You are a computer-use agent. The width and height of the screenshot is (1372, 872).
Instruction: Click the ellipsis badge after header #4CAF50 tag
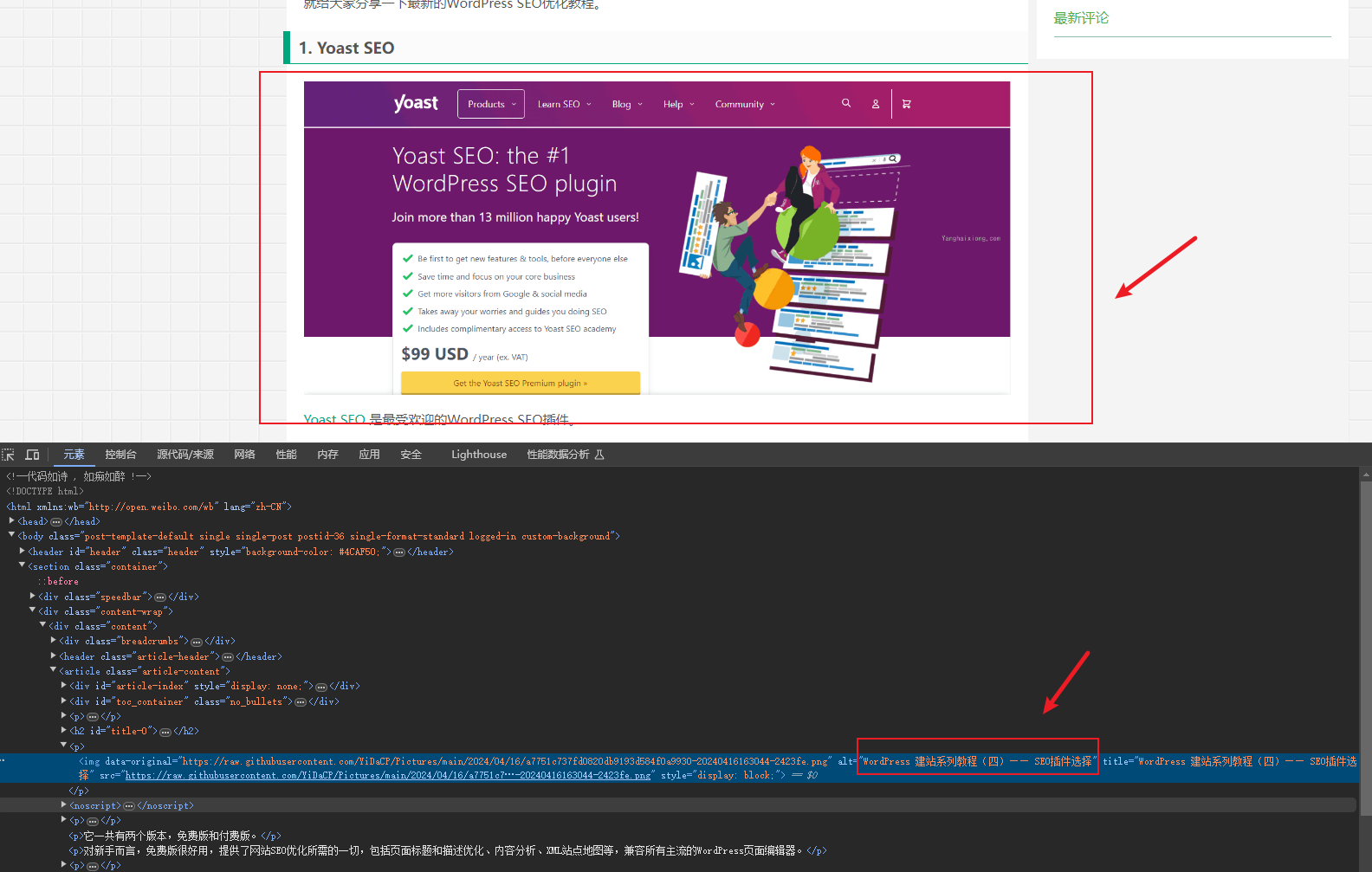[x=399, y=552]
